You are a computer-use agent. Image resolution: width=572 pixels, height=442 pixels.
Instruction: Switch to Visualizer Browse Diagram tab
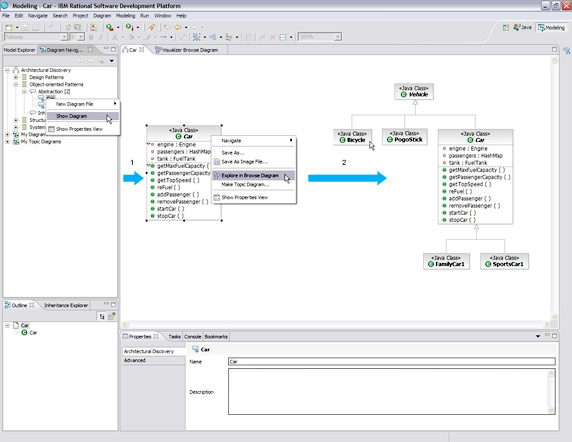(x=187, y=50)
